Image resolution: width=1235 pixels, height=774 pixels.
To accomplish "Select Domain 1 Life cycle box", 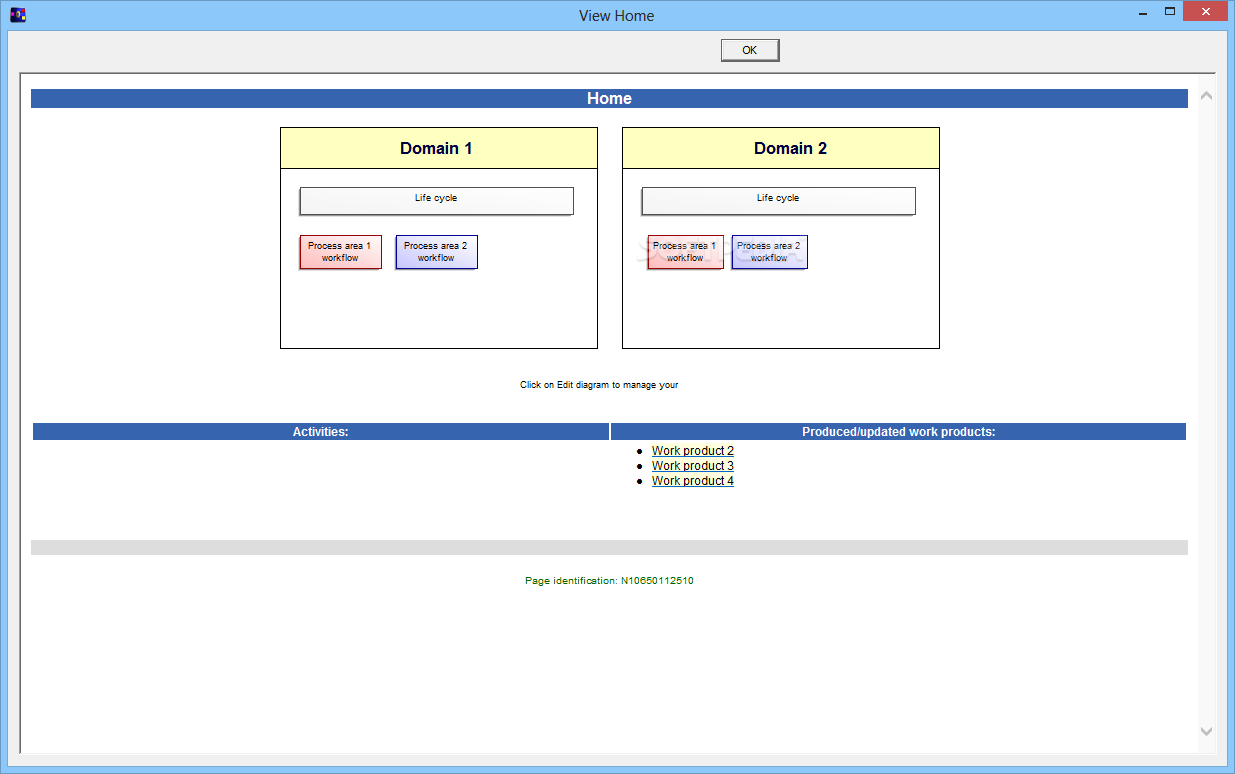I will coord(436,201).
